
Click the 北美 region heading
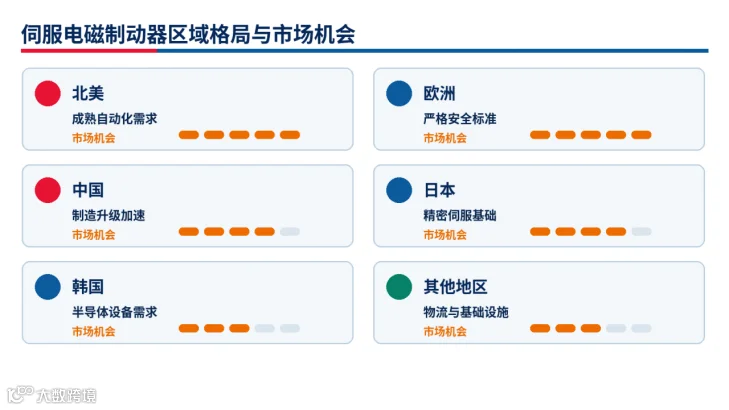(x=88, y=93)
